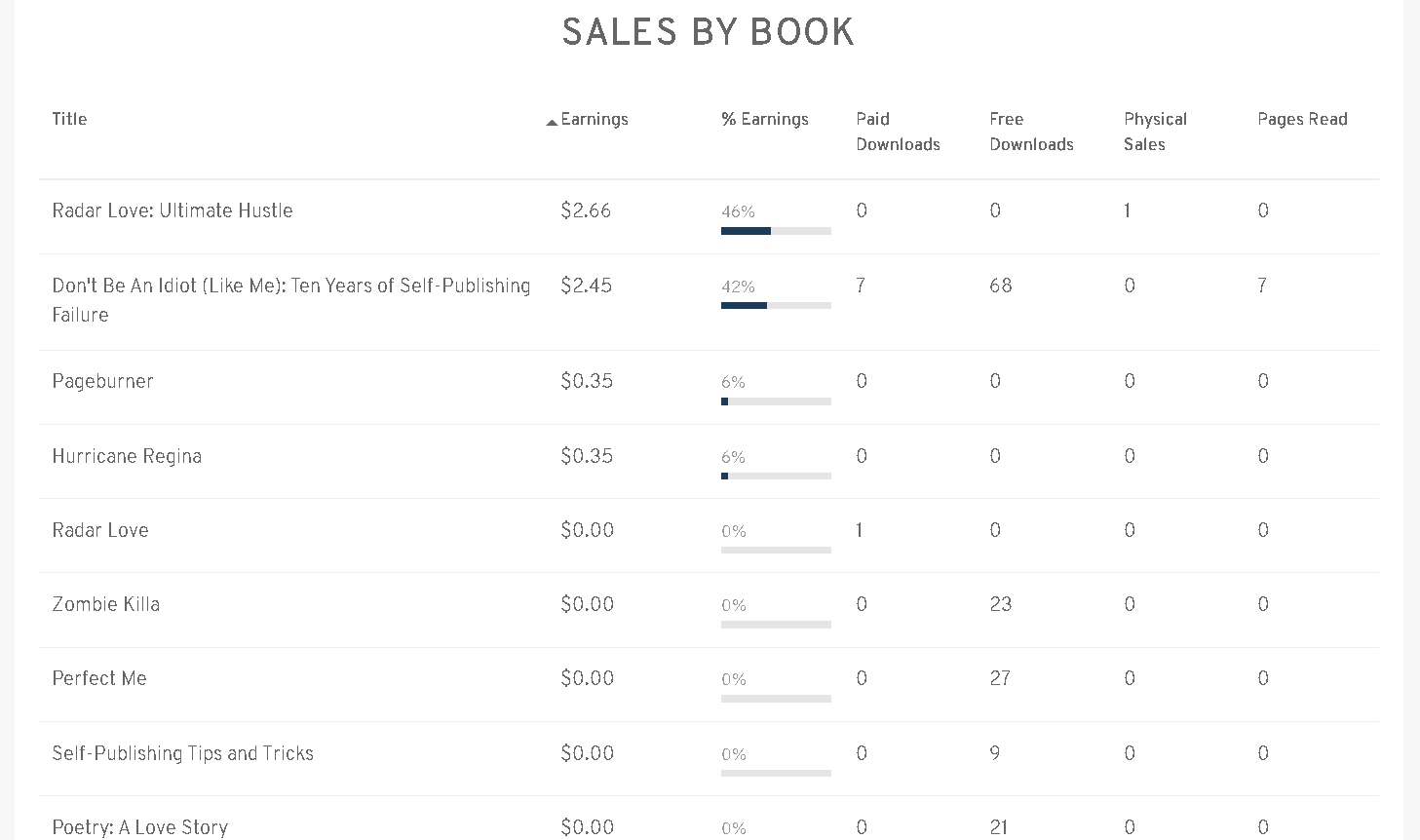Open Radar Love: Ultimate Hustle book title
The width and height of the screenshot is (1420, 840).
pos(173,210)
